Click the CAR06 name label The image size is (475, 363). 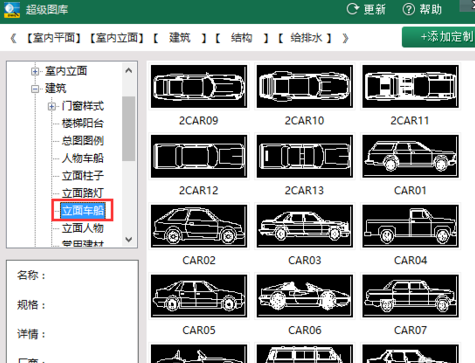coord(305,330)
